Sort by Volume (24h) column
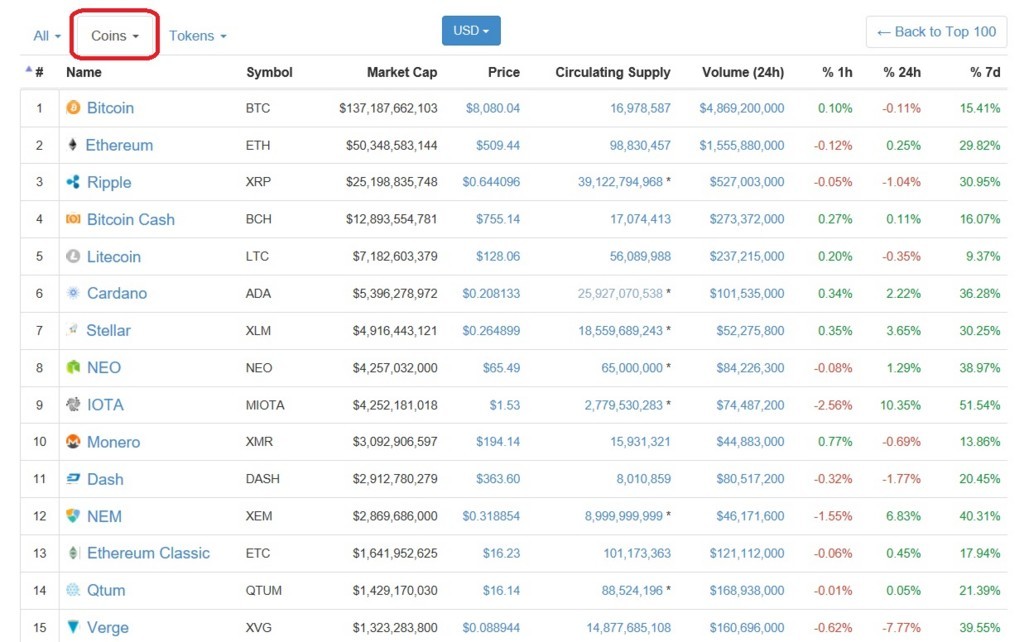 coord(743,72)
